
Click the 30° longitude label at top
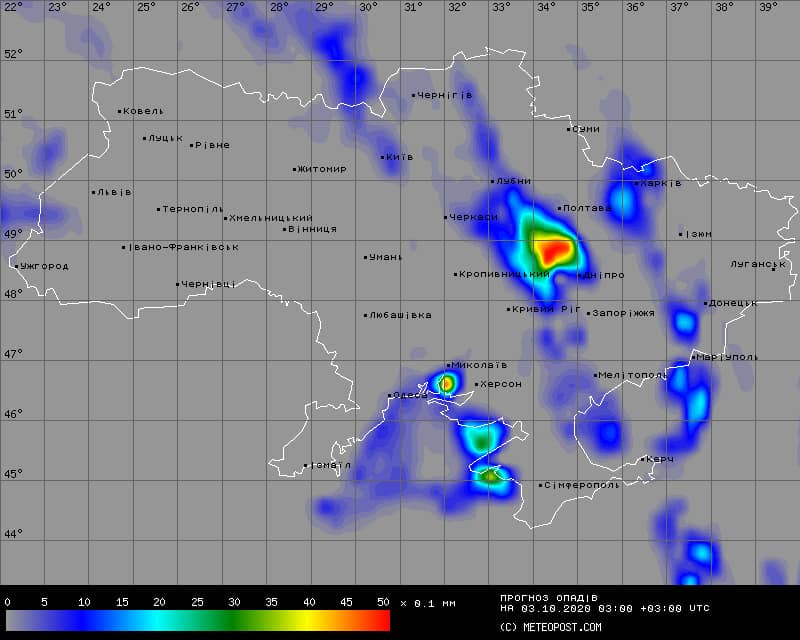(368, 7)
